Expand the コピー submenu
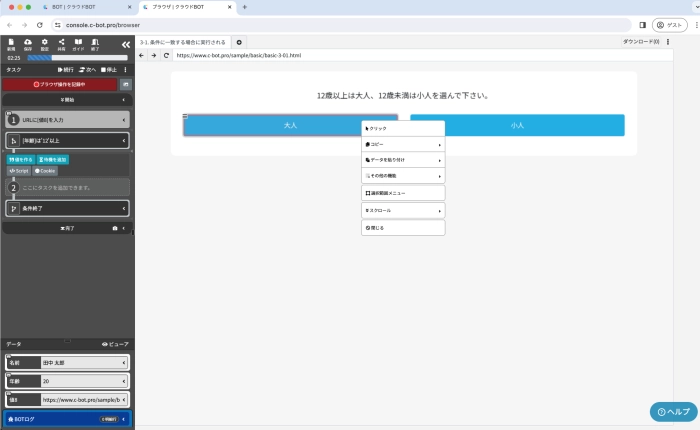Viewport: 700px width, 430px height. click(x=439, y=145)
